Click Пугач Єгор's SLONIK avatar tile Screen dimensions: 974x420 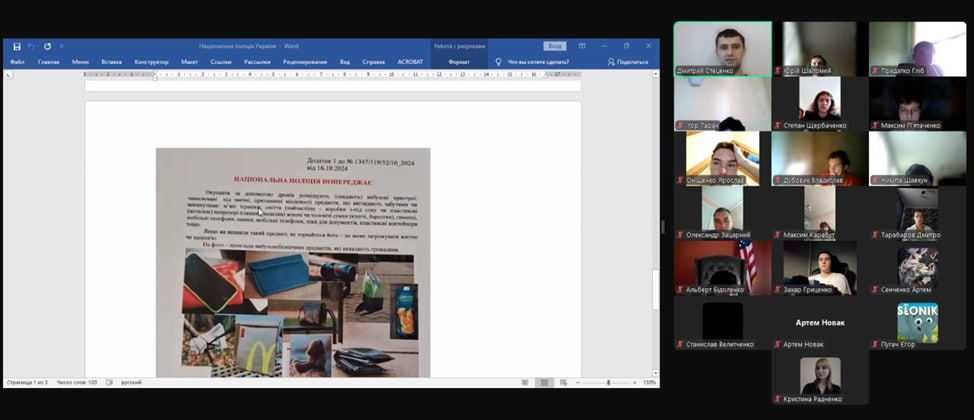[917, 322]
